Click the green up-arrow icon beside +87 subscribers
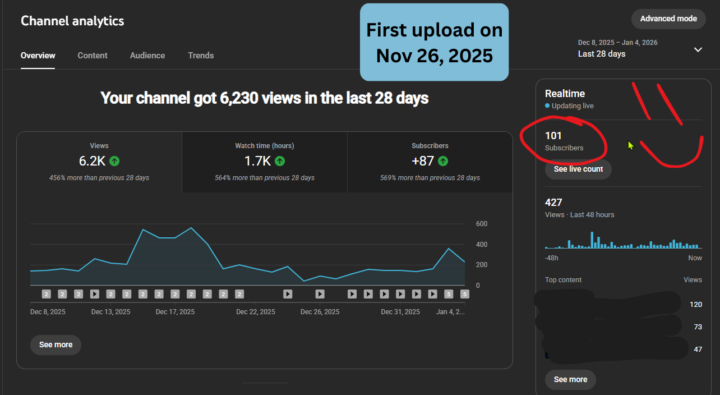Viewport: 720px width, 395px height. 443,161
